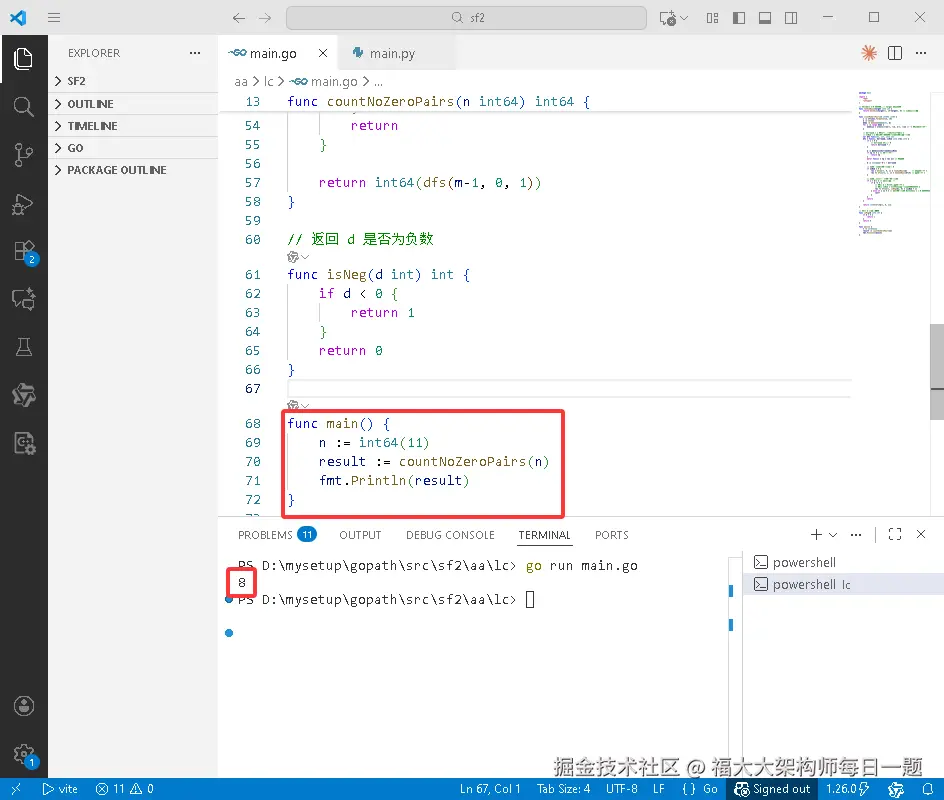The width and height of the screenshot is (944, 800).
Task: Toggle primary side bar visibility
Action: (x=739, y=18)
